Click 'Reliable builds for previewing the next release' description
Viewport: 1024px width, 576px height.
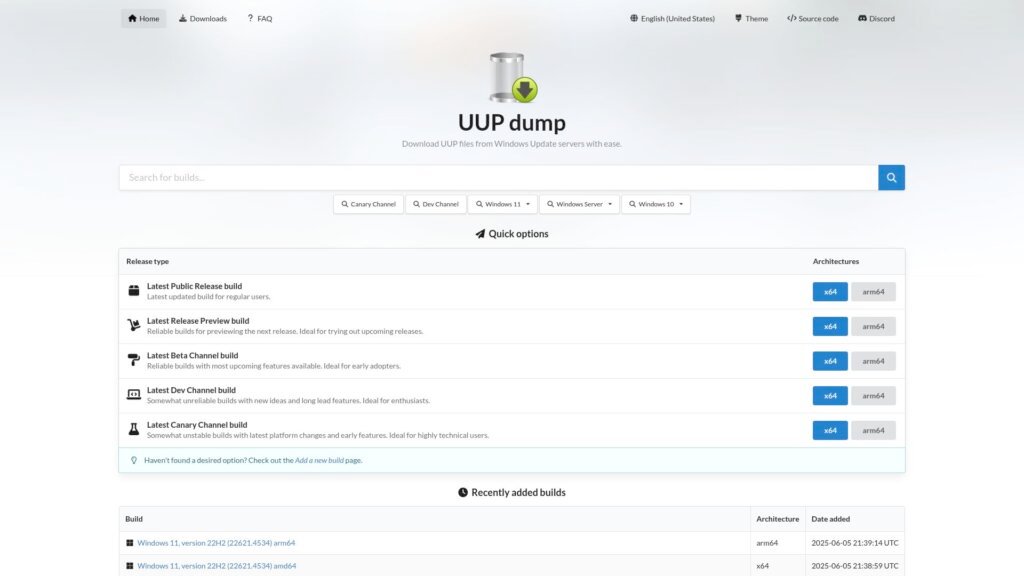click(285, 331)
